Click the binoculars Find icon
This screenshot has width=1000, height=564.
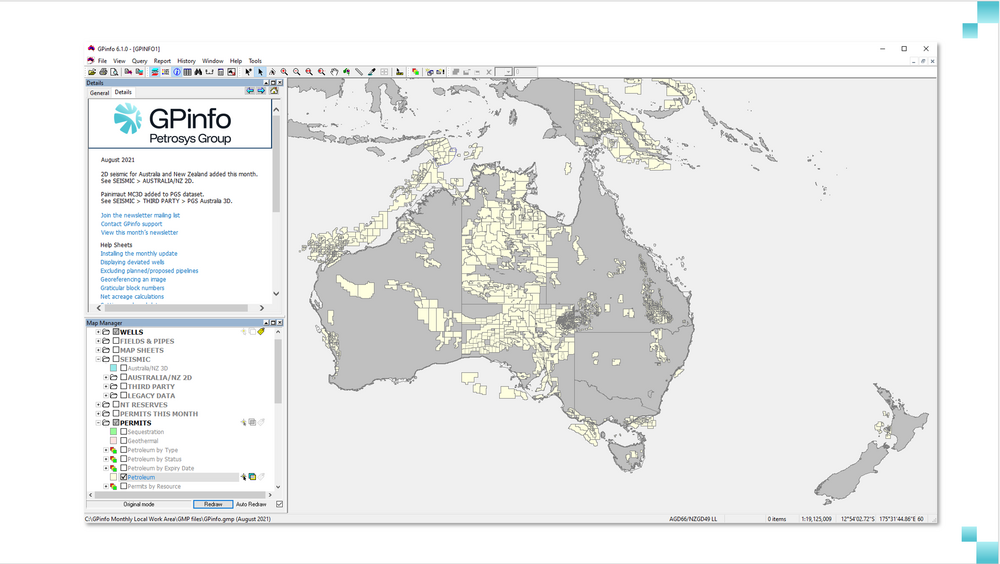(198, 72)
